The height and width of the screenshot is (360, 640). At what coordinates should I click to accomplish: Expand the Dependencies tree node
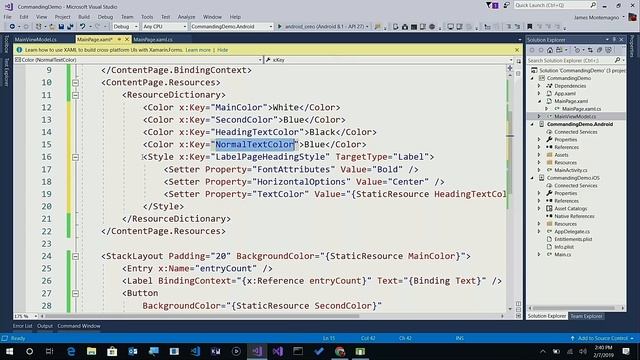point(539,86)
